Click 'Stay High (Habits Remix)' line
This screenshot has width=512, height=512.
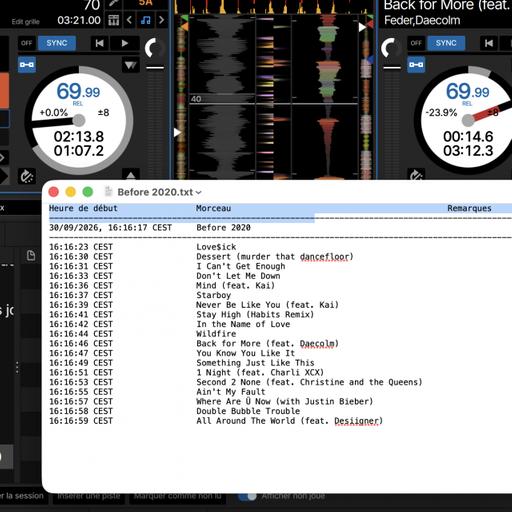(x=255, y=315)
